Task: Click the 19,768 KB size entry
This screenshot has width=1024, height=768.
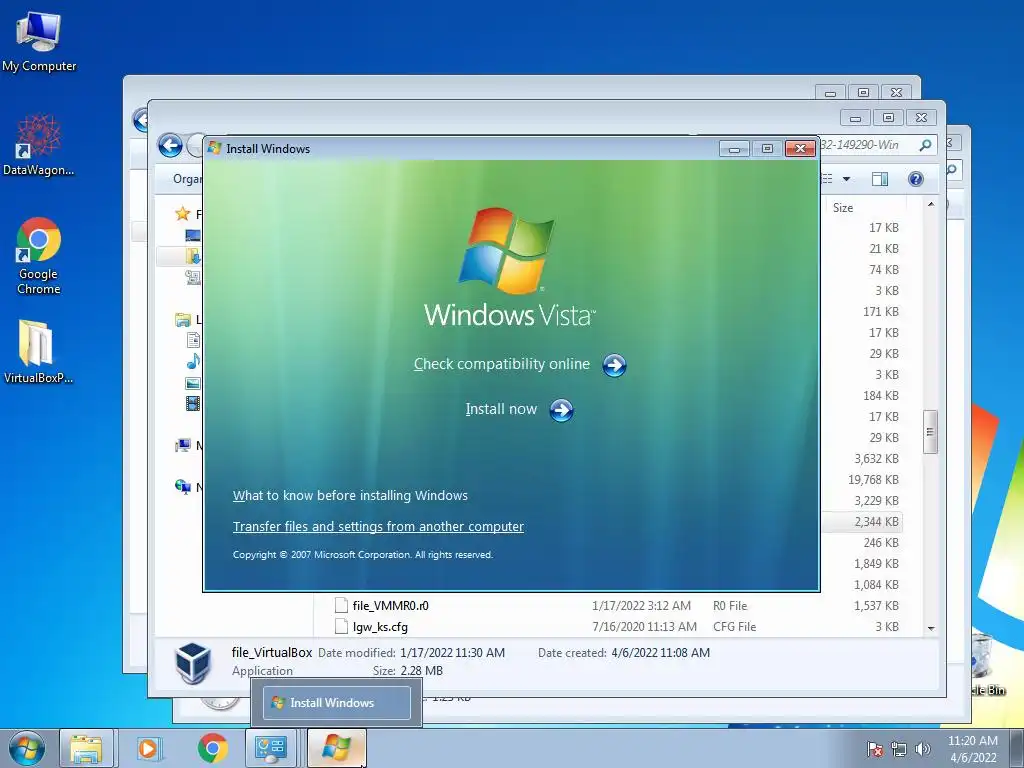Action: (873, 479)
